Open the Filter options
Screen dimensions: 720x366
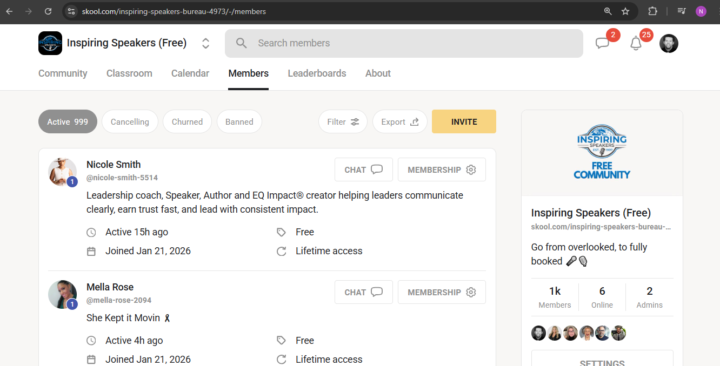[343, 122]
